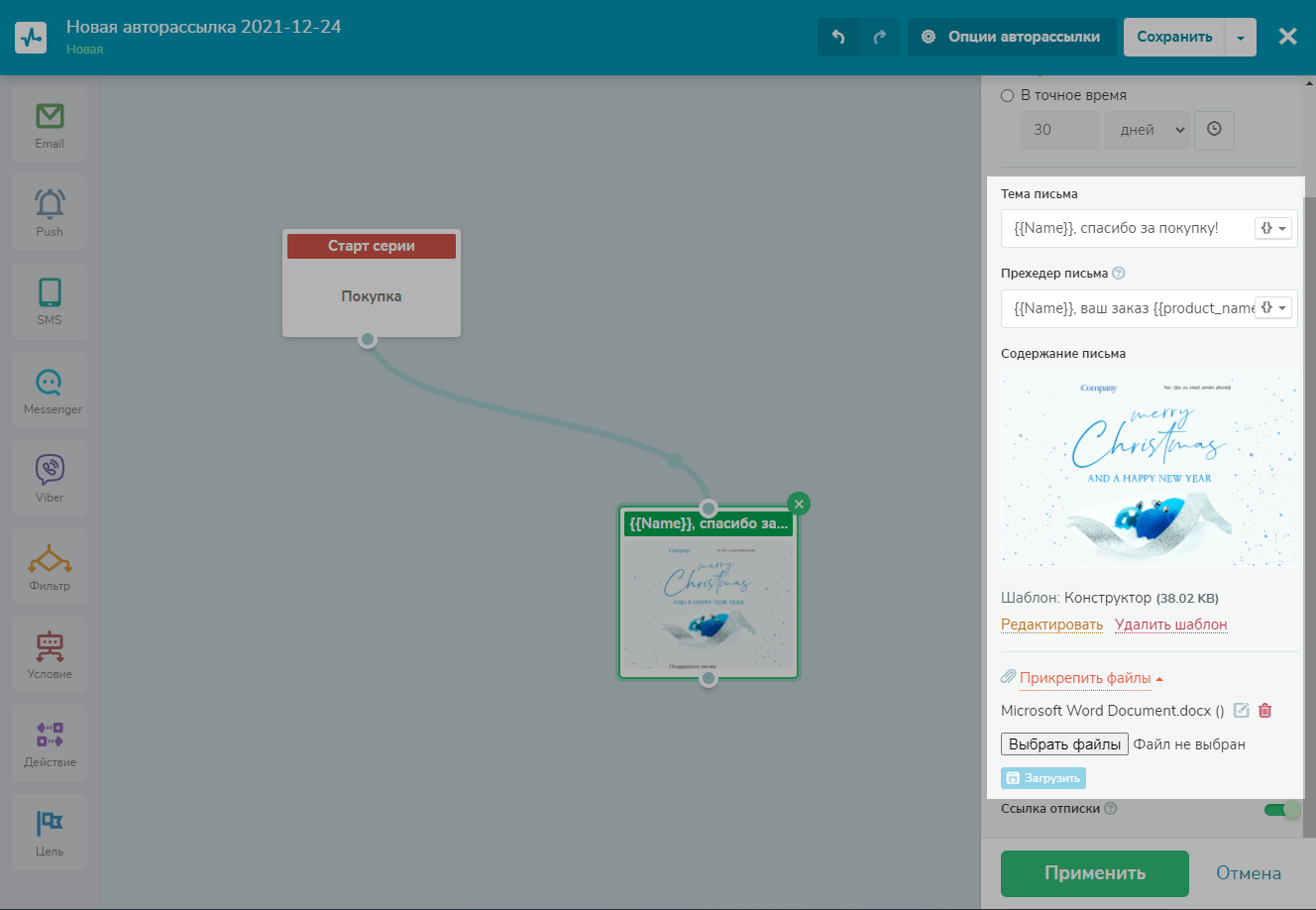Image resolution: width=1316 pixels, height=910 pixels.
Task: Add a Условие condition block
Action: (50, 655)
